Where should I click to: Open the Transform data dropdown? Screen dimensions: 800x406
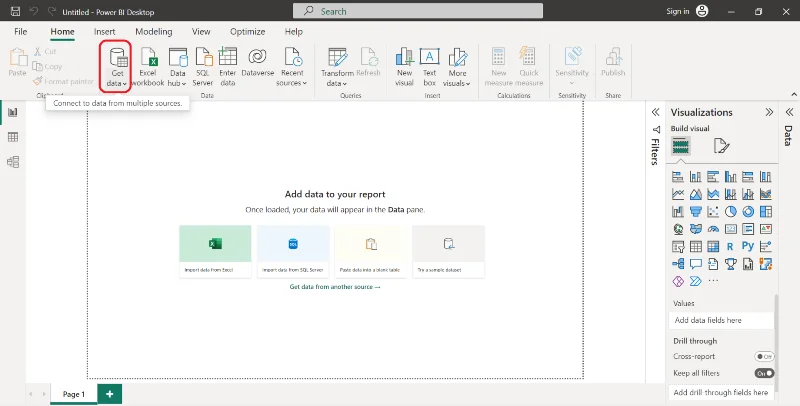337,67
